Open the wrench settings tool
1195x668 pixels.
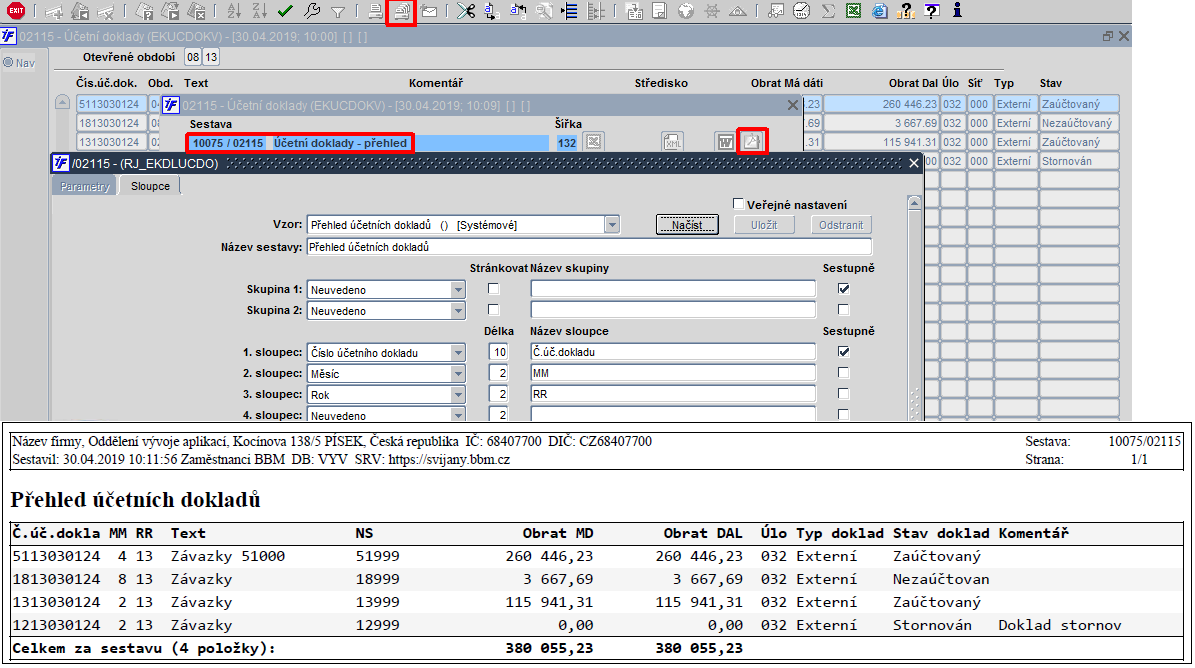point(312,11)
